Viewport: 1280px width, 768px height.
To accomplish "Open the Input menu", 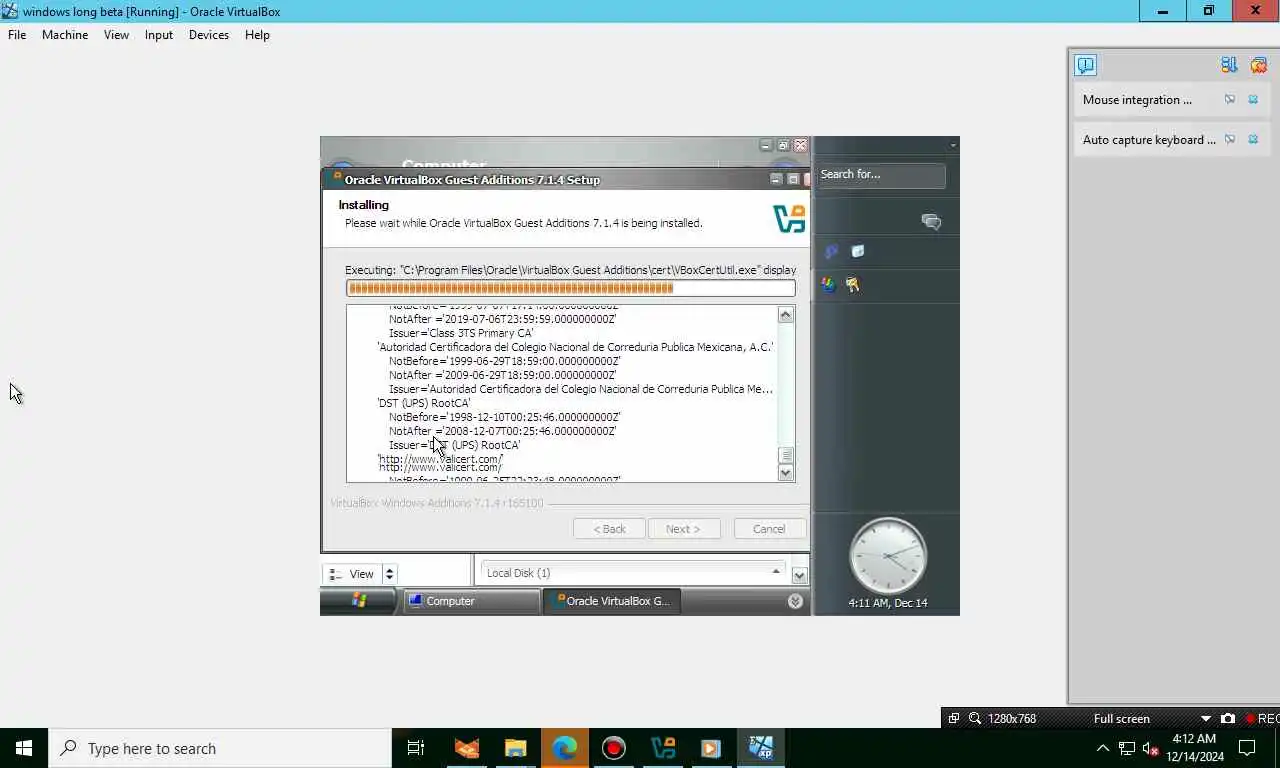I will (x=158, y=34).
